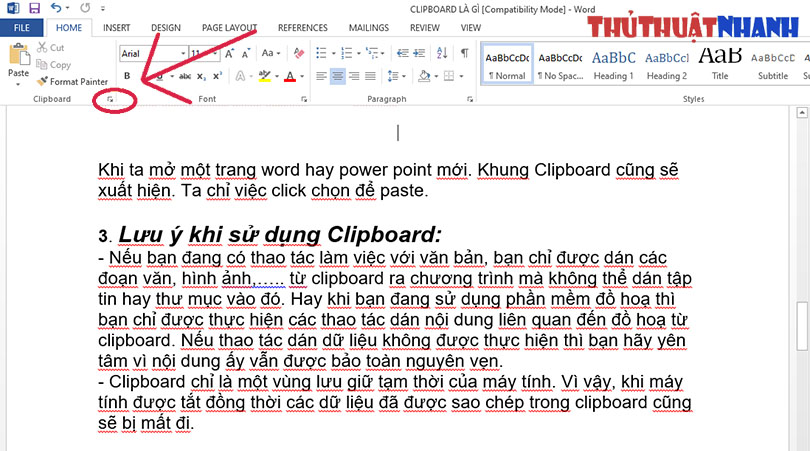Apply bullet list formatting
The width and height of the screenshot is (810, 451).
click(x=321, y=53)
